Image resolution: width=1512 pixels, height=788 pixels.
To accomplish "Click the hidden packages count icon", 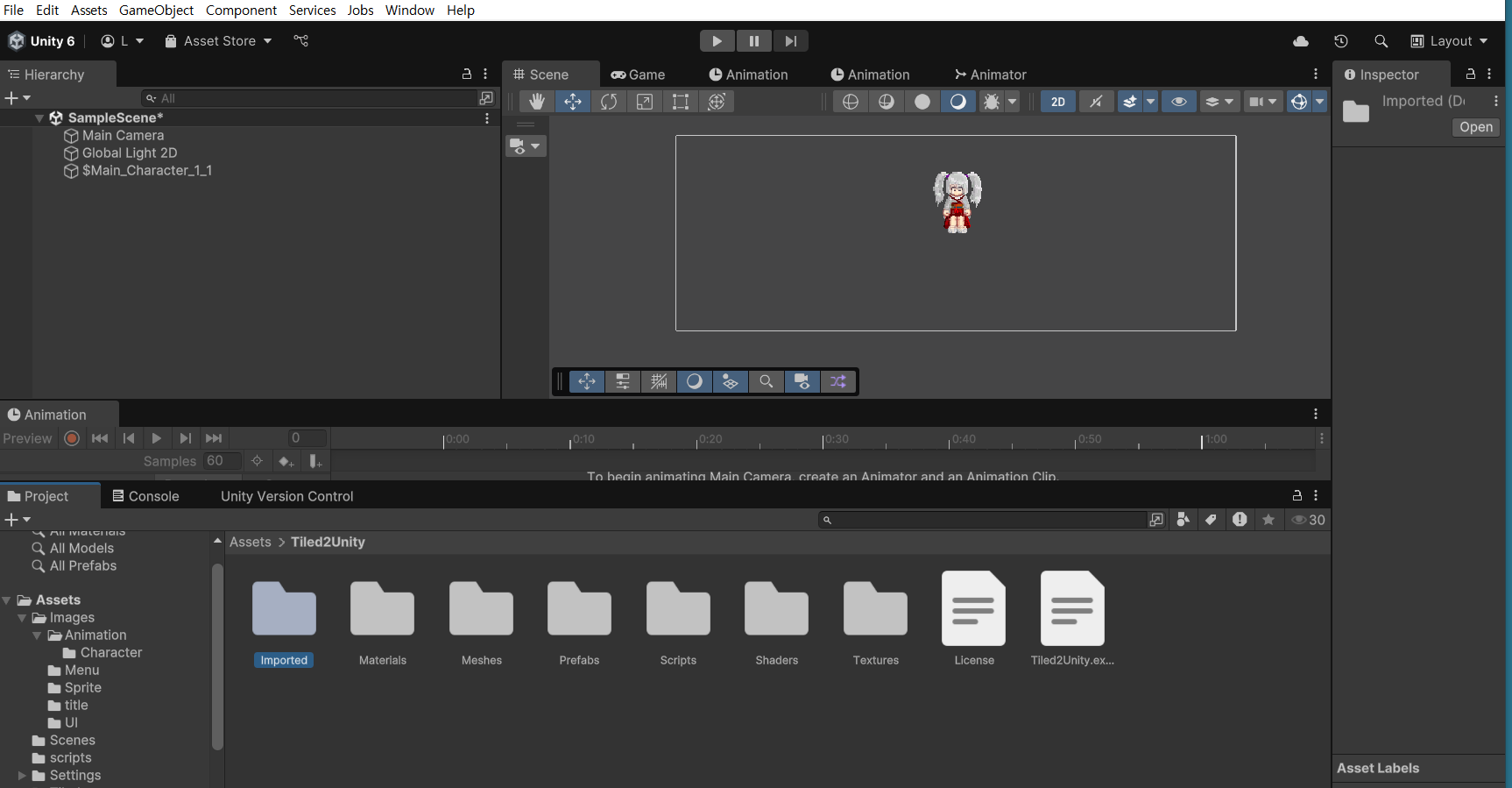I will tap(1308, 520).
